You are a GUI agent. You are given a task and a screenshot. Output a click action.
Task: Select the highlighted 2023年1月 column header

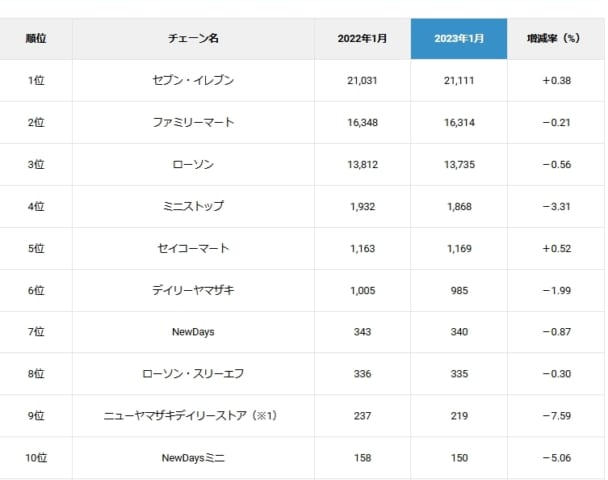[x=459, y=39]
